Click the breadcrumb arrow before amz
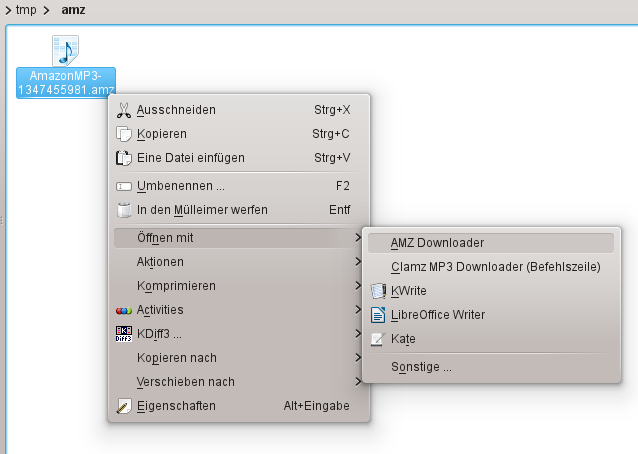This screenshot has height=454, width=638. click(46, 10)
